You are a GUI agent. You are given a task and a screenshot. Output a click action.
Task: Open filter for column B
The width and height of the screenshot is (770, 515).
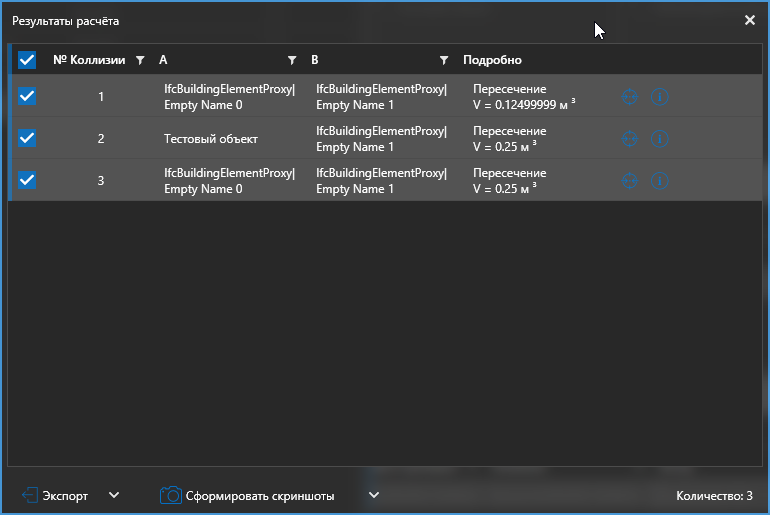click(444, 60)
